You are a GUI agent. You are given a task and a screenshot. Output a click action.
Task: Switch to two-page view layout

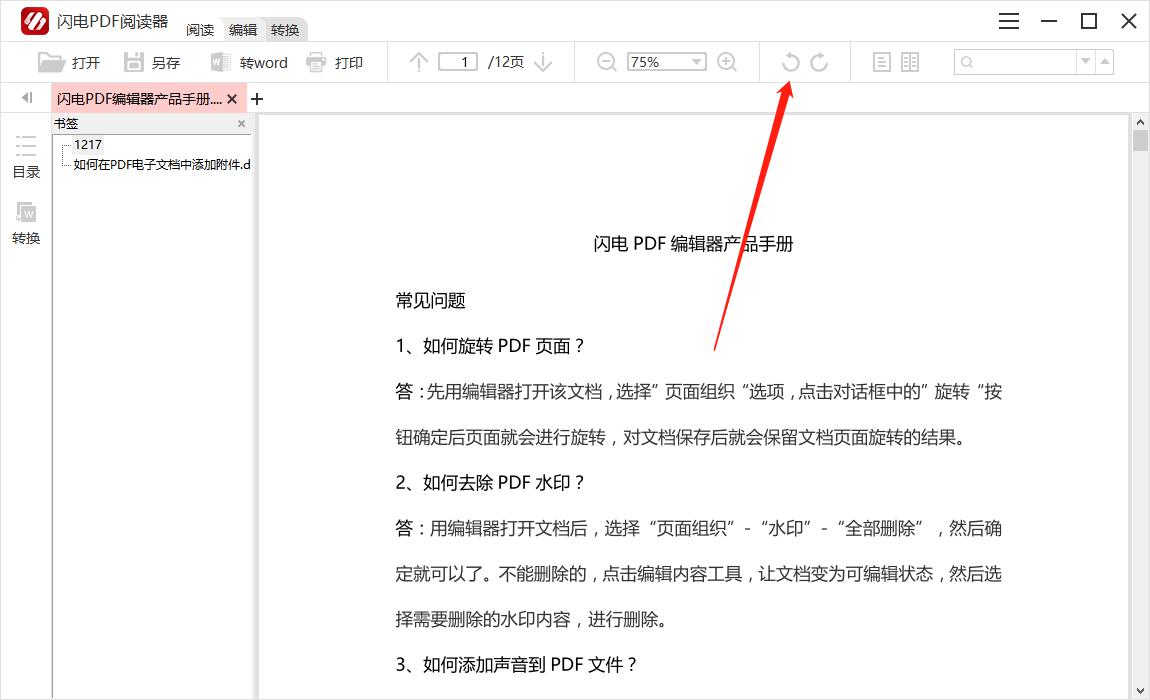coord(910,62)
